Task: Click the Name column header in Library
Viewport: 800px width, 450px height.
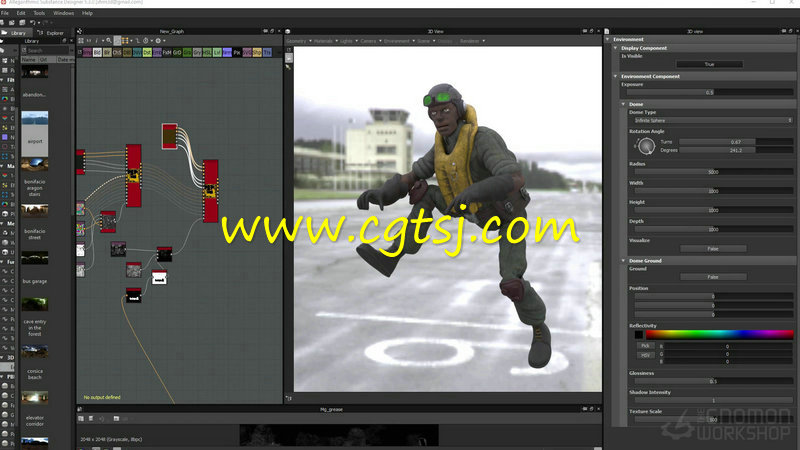Action: point(29,60)
